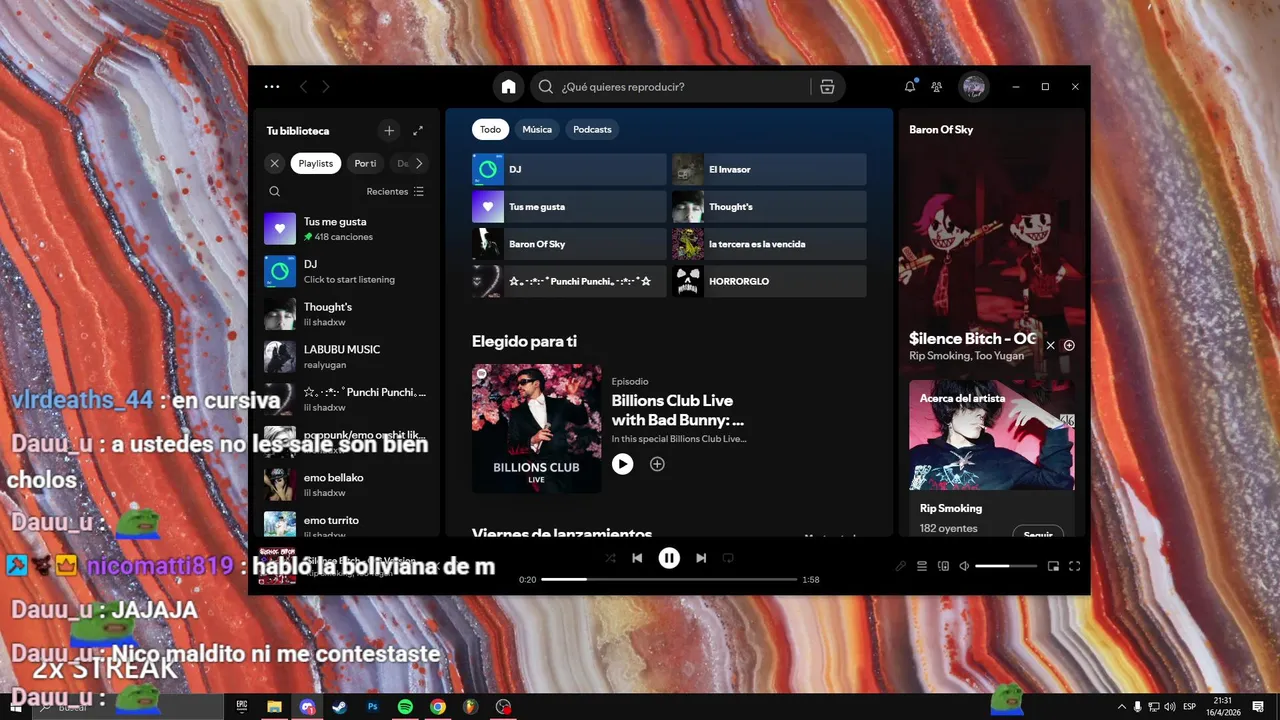
Task: Open the notifications bell
Action: [x=910, y=87]
